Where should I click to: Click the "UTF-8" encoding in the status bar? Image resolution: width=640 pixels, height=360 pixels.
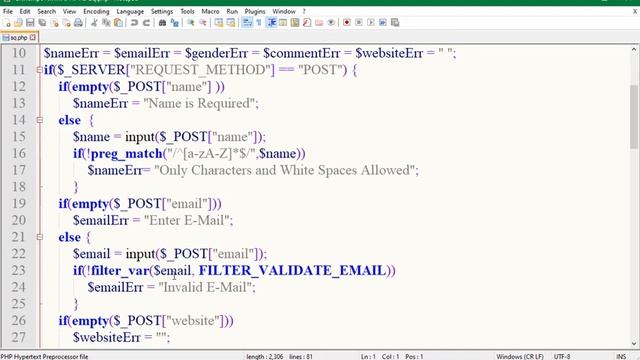tap(562, 357)
